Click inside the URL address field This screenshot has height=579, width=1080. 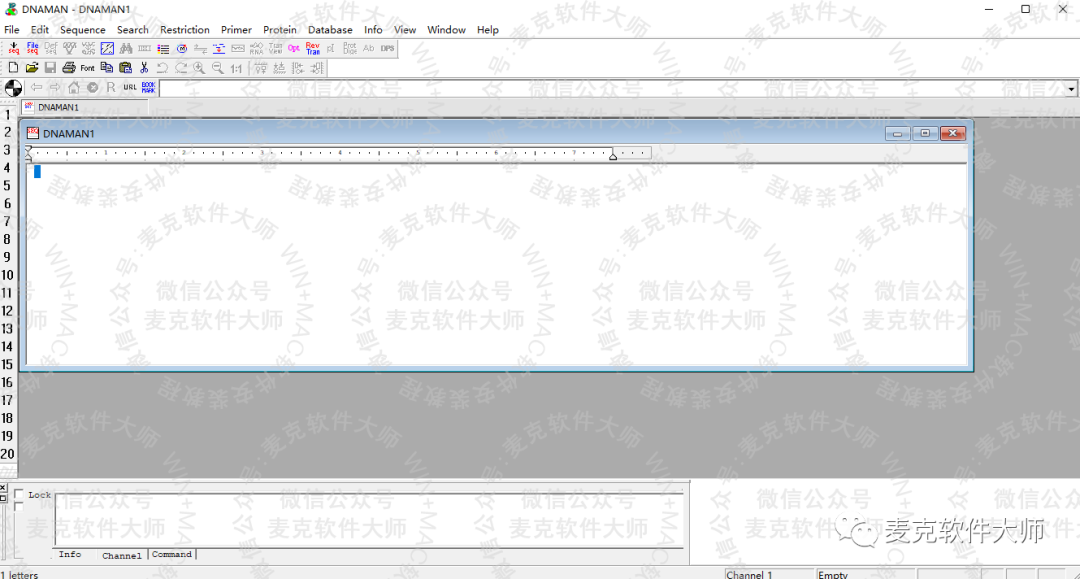[612, 90]
